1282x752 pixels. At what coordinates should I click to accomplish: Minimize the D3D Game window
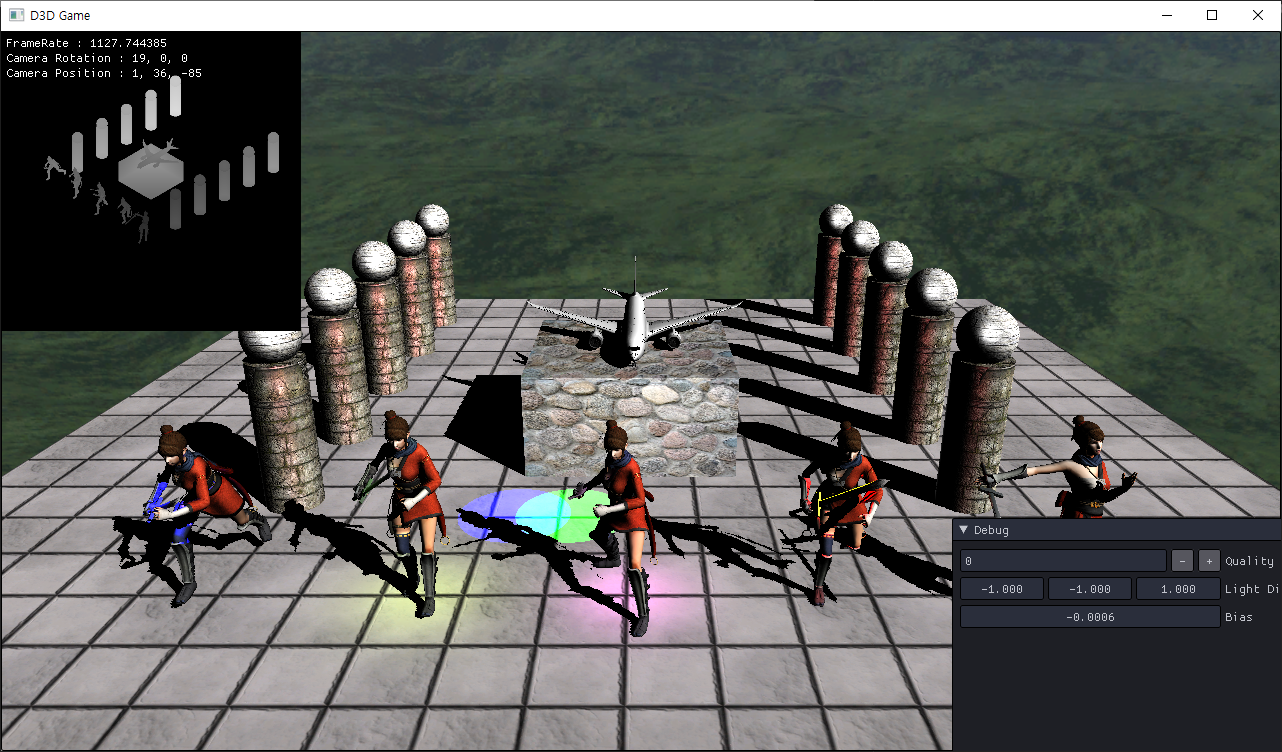(x=1166, y=15)
